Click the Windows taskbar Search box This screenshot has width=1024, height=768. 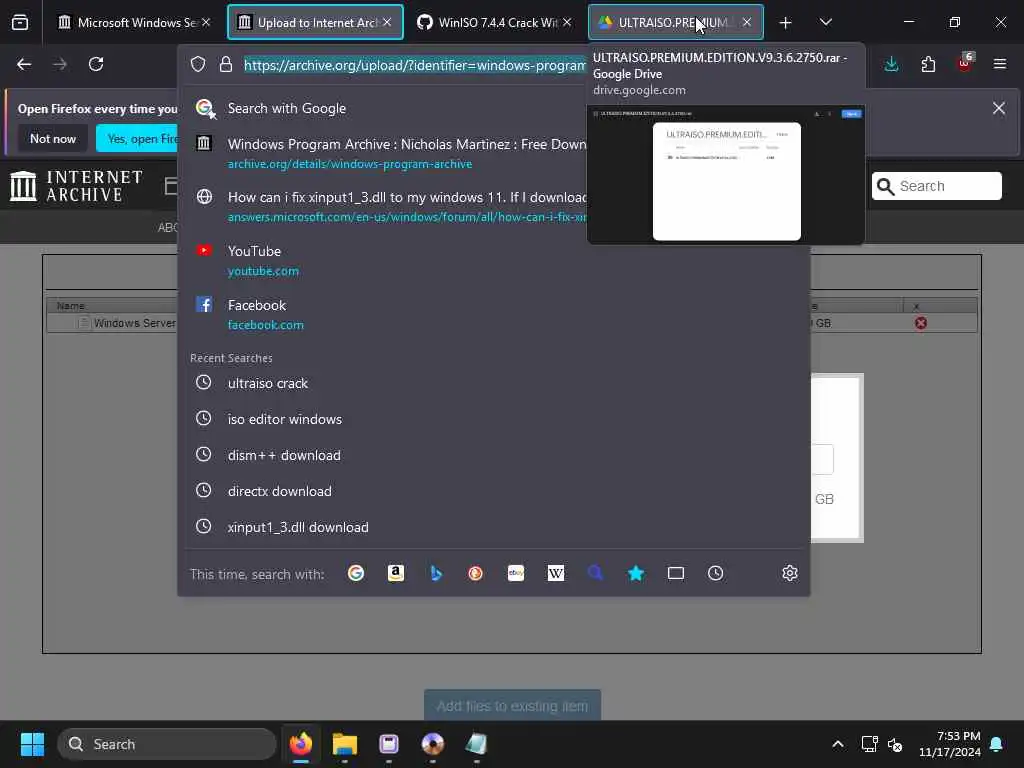click(x=167, y=744)
